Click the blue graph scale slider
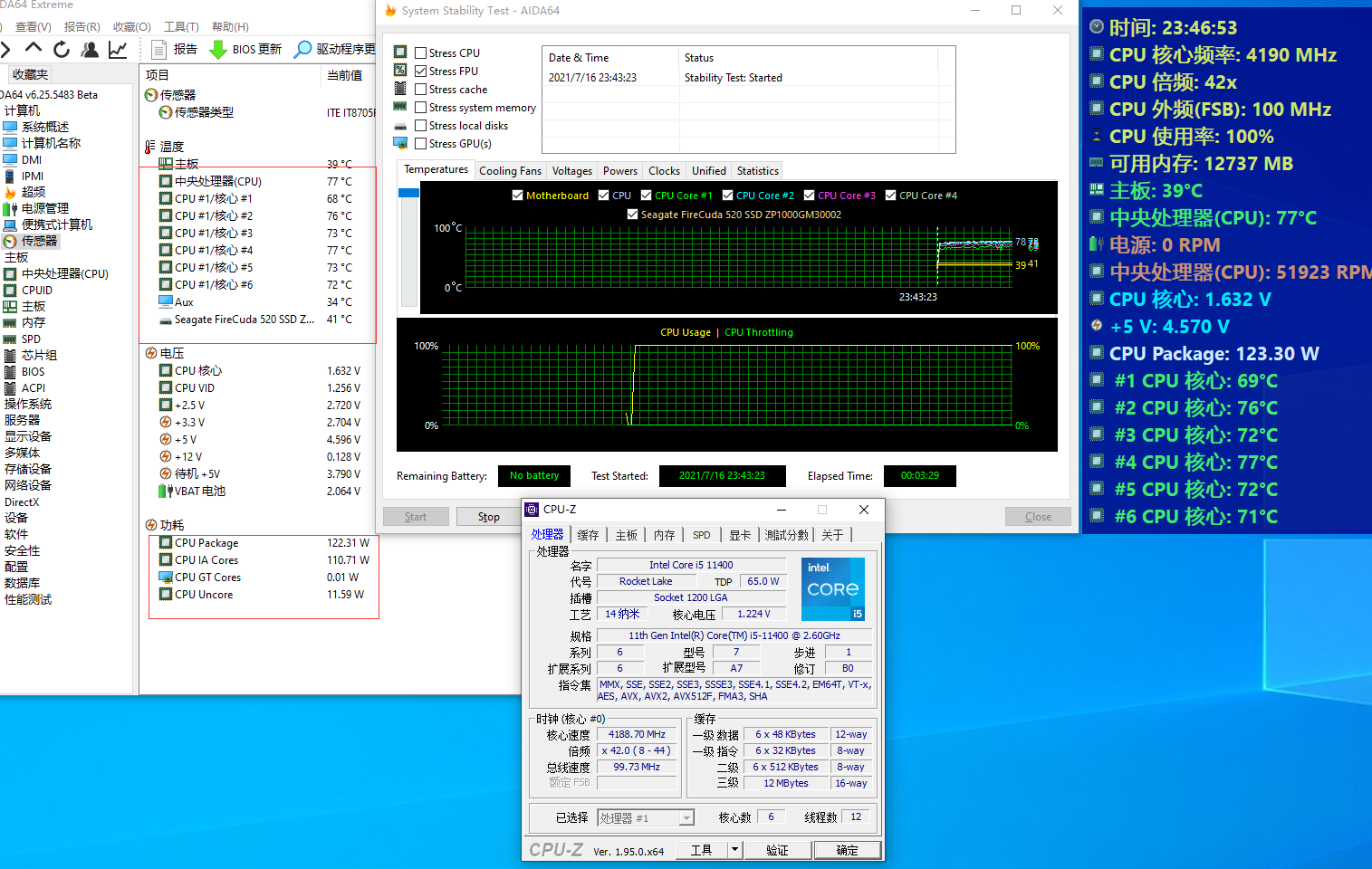Screen dimensions: 1372x869 pos(408,193)
